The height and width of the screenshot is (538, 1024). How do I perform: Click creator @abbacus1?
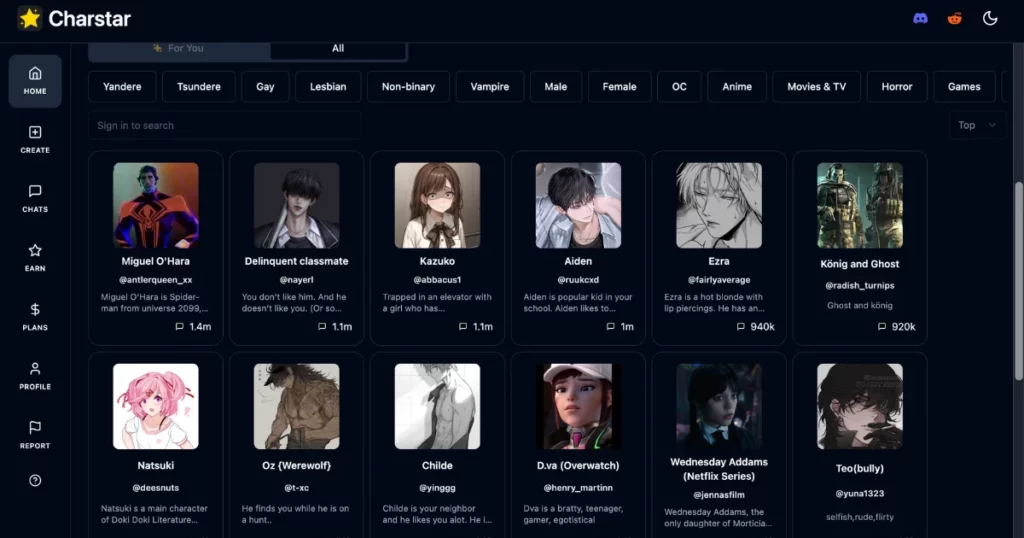coord(437,279)
